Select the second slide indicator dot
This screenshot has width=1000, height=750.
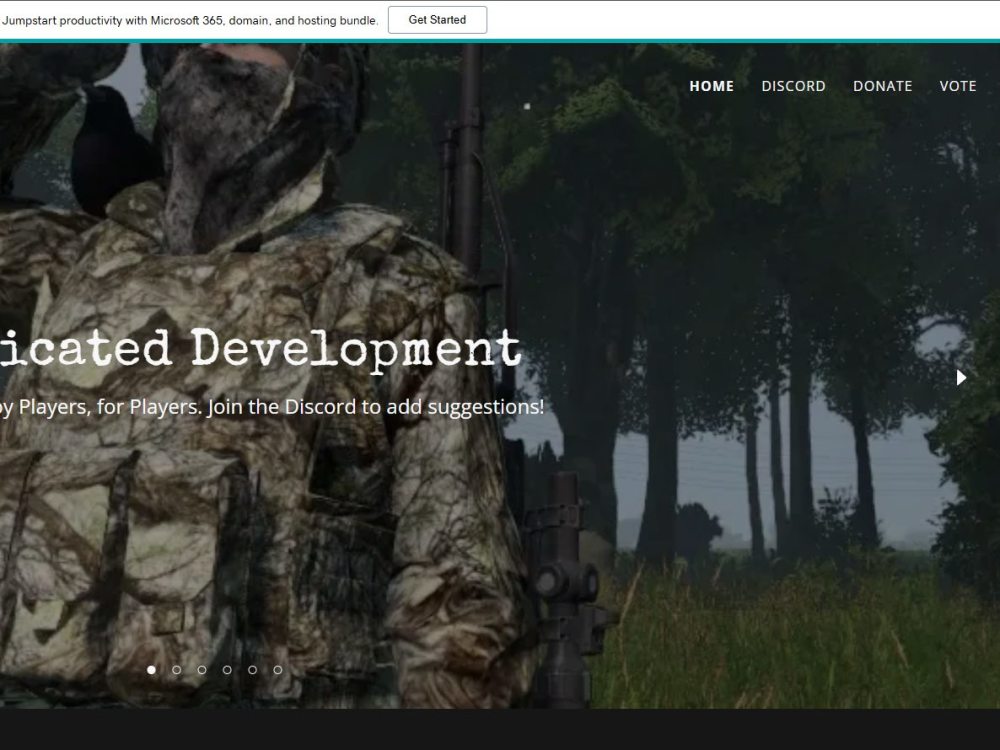pyautogui.click(x=177, y=670)
